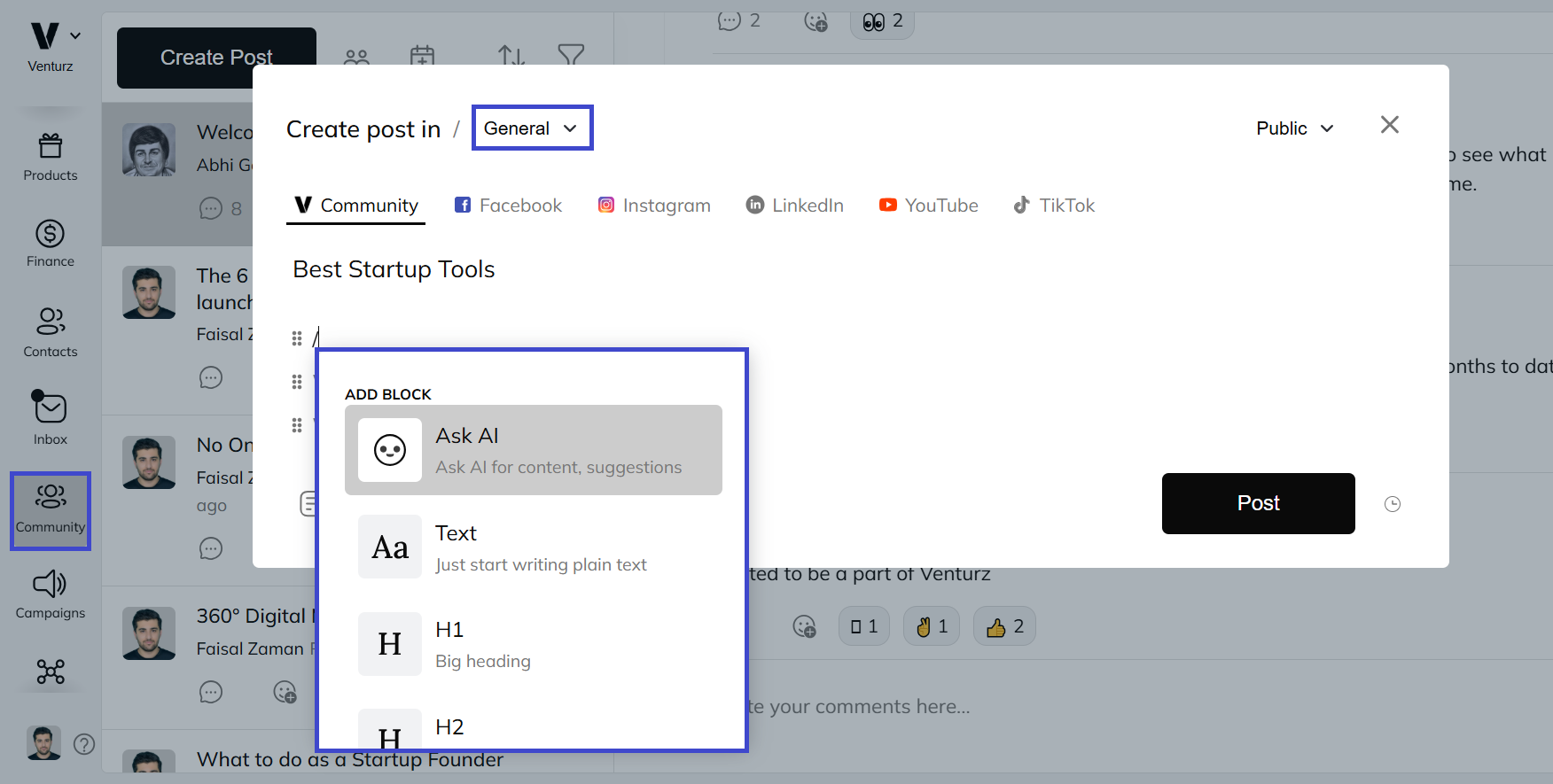Add reaction on 360° Digital post
The width and height of the screenshot is (1553, 784).
click(285, 692)
